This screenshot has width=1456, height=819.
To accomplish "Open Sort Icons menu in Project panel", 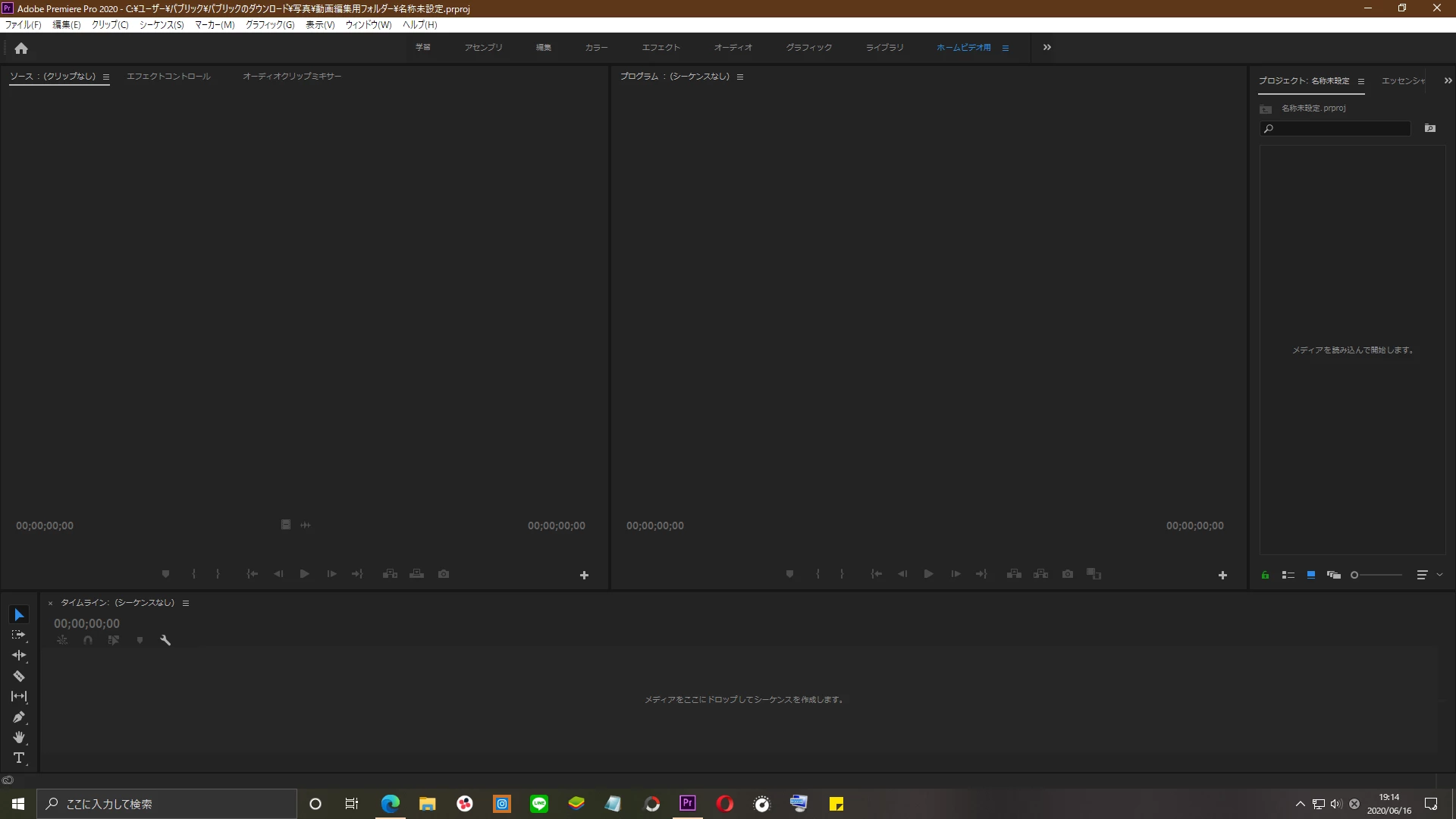I will (1422, 575).
